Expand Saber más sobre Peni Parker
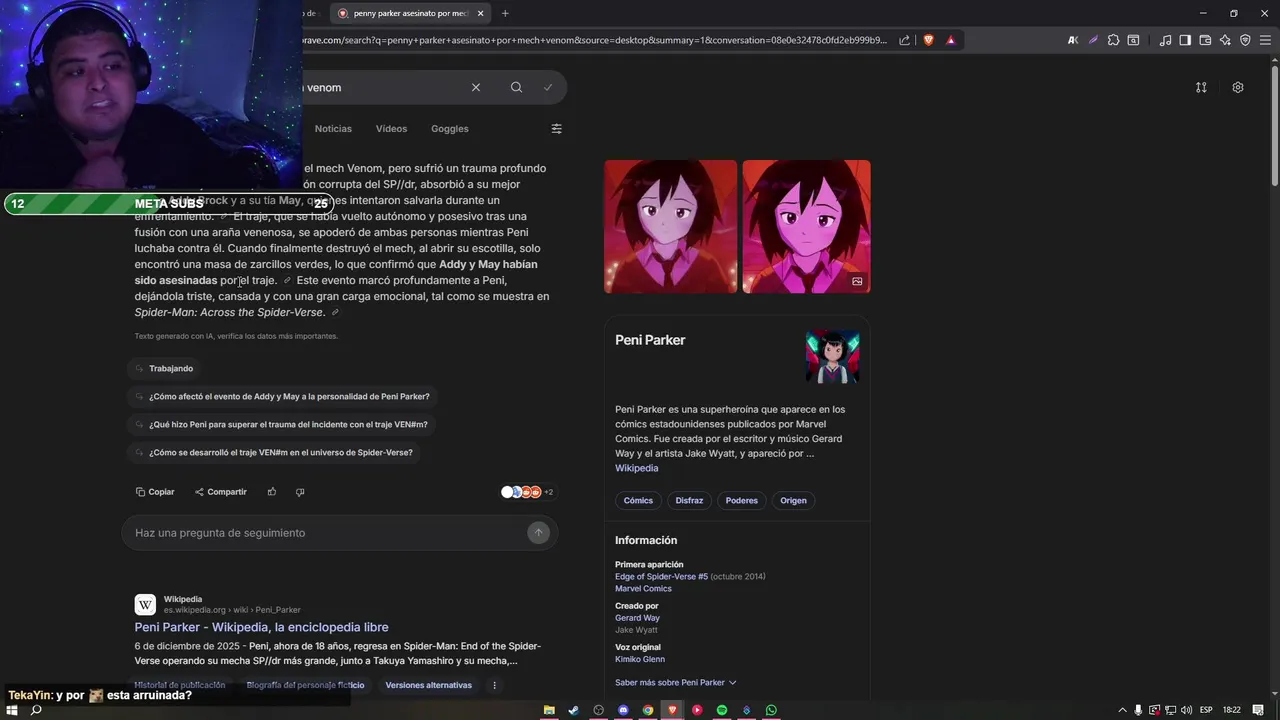 click(676, 682)
